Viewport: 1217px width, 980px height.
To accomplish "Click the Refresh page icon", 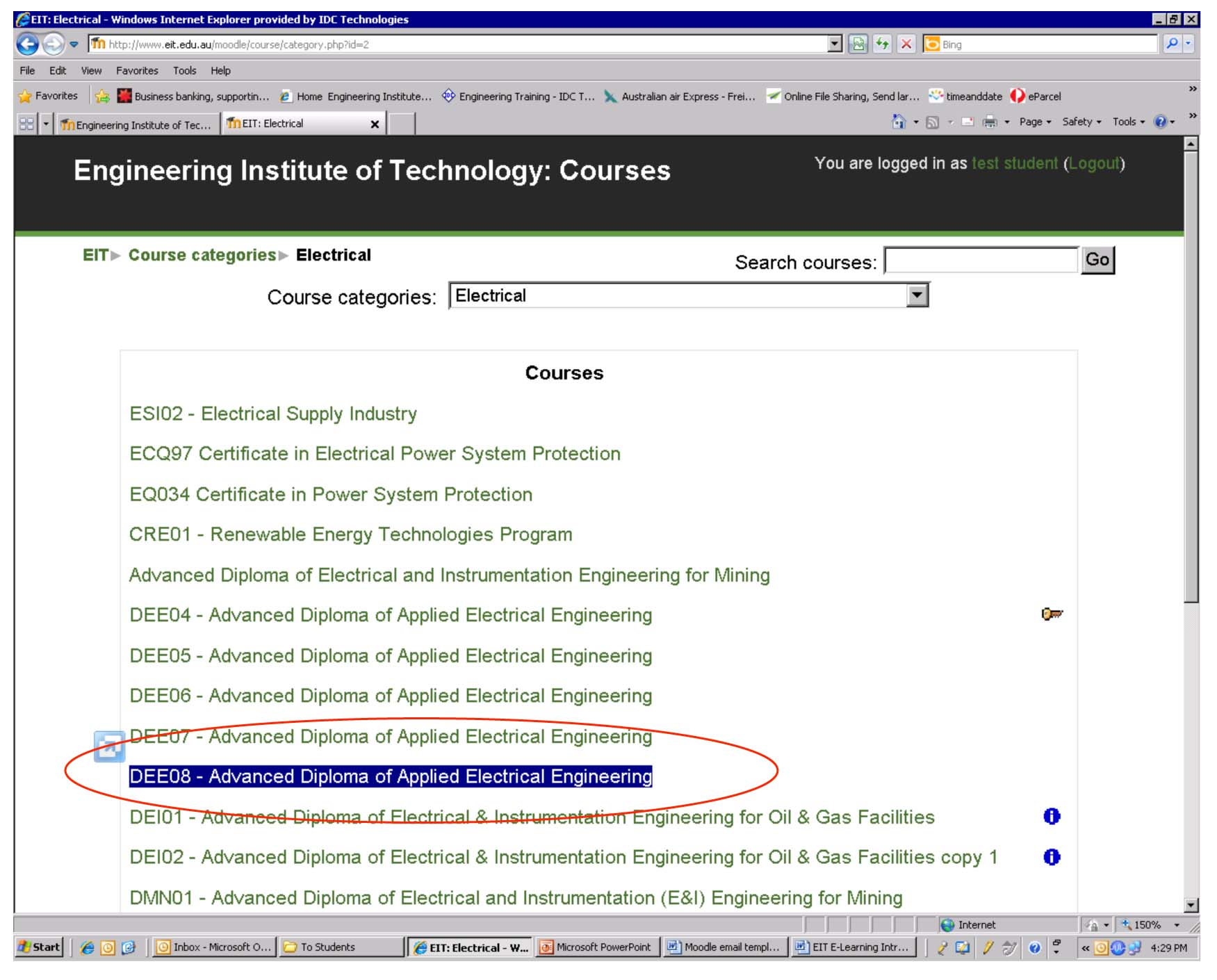I will [x=883, y=44].
